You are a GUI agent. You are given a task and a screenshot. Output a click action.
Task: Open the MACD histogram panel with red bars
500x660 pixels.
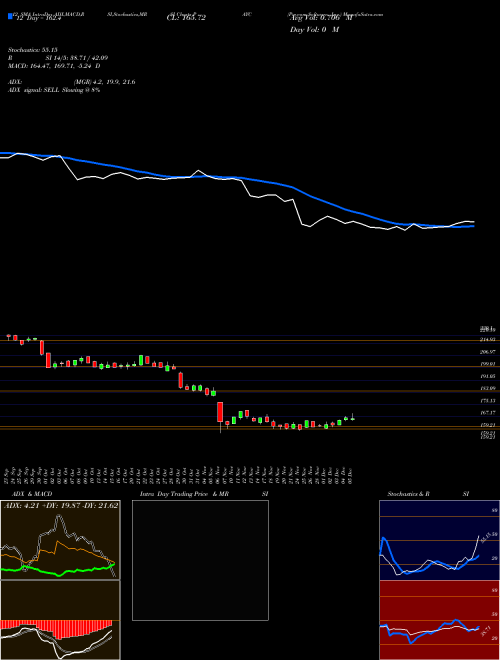coord(60,620)
